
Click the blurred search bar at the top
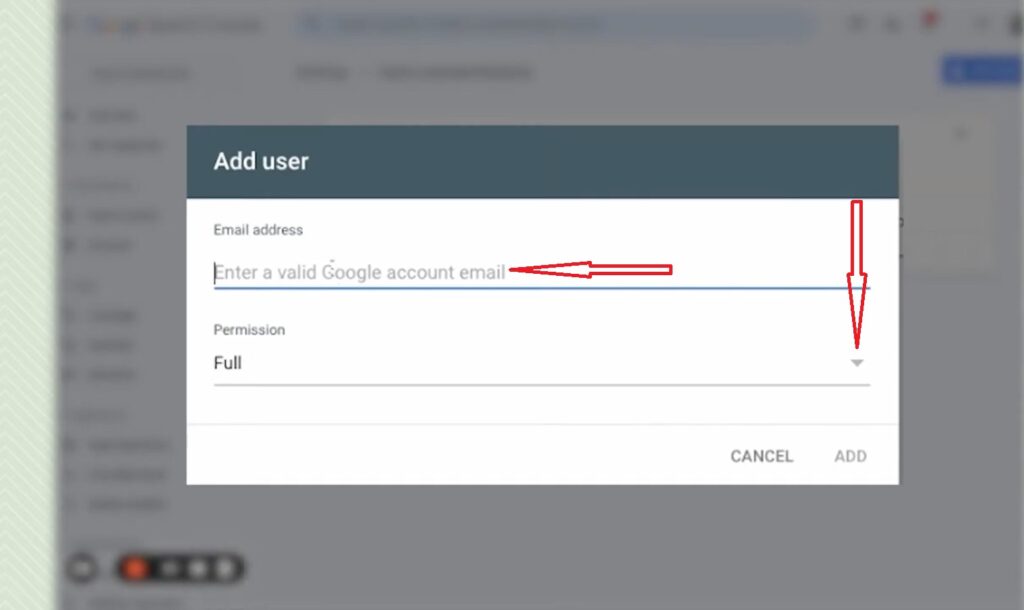(x=554, y=25)
